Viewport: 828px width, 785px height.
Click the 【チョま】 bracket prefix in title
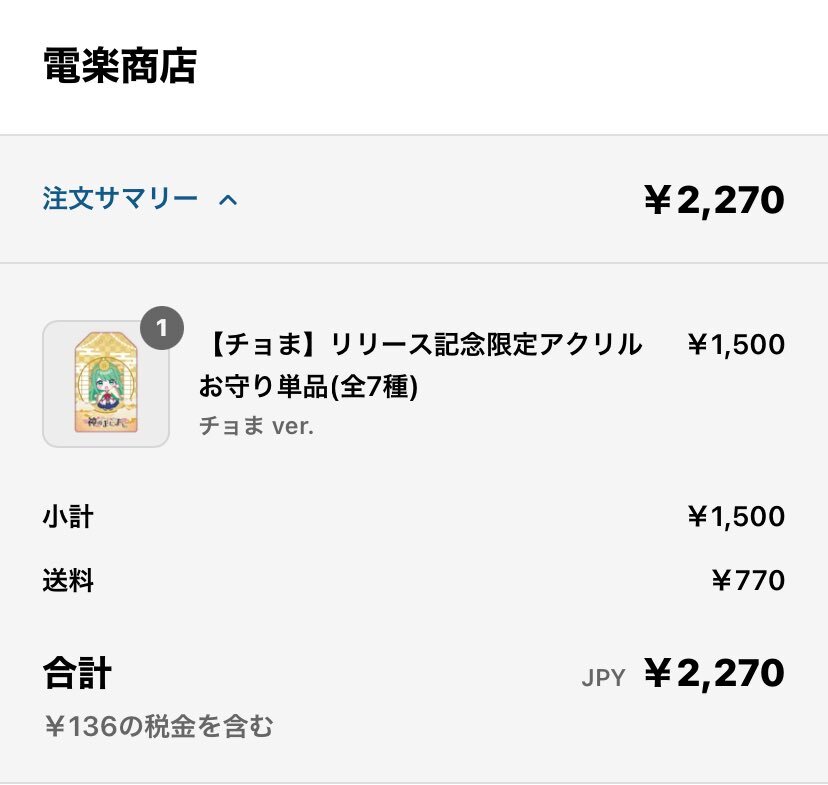pos(258,344)
